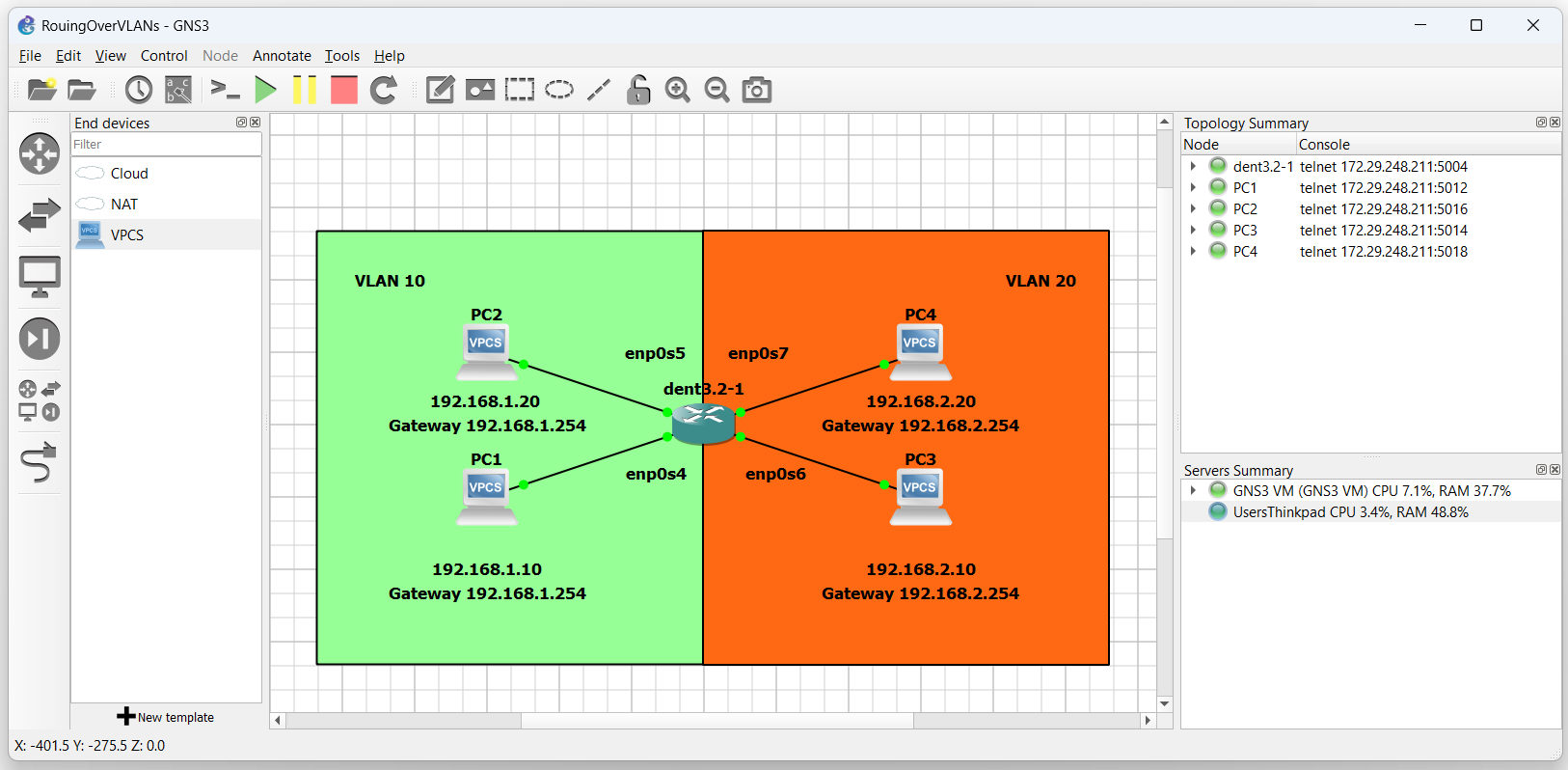Stop all nodes with red square icon
This screenshot has height=770, width=1568.
[x=343, y=90]
